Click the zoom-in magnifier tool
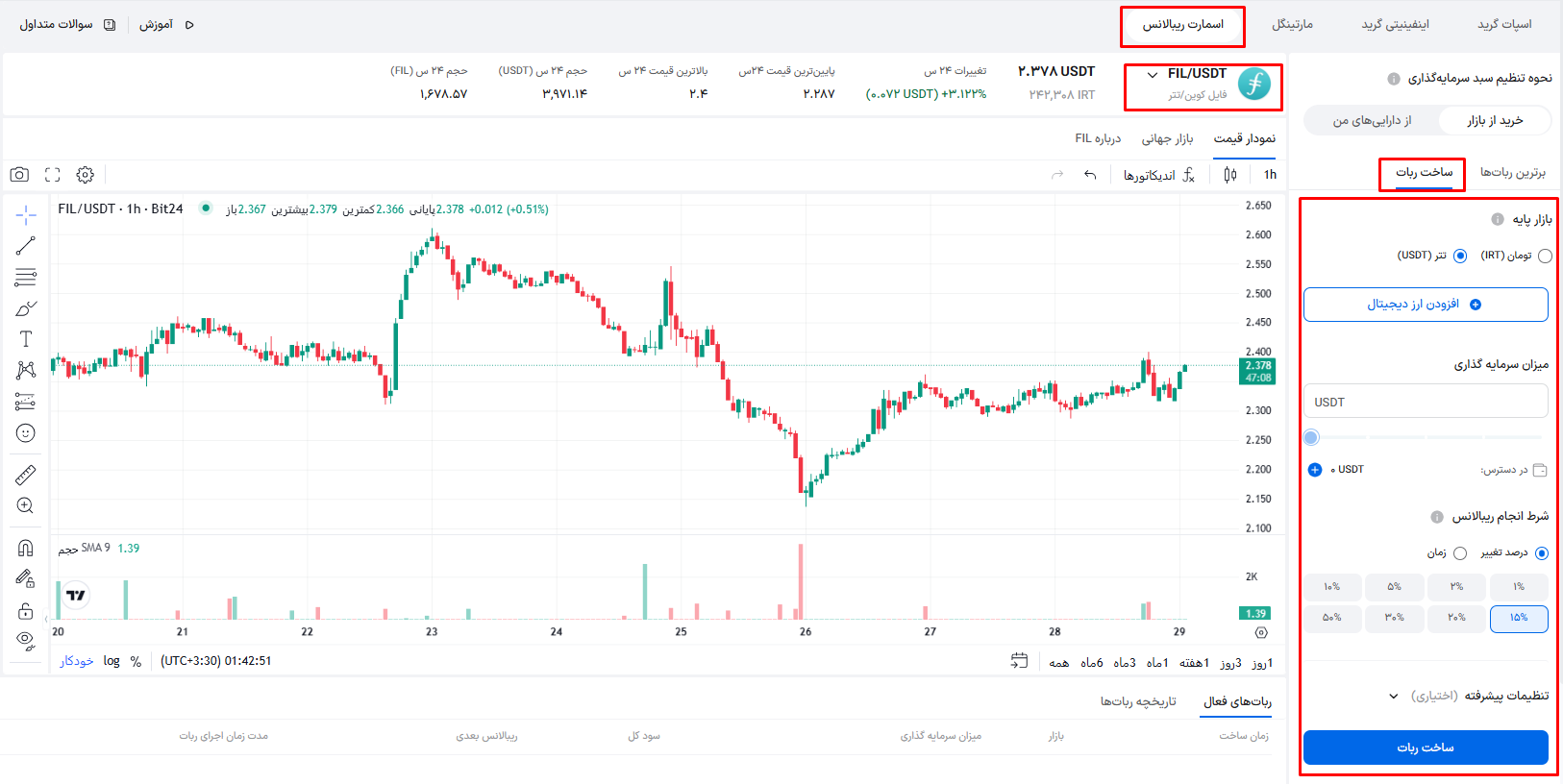The width and height of the screenshot is (1563, 784). point(26,506)
